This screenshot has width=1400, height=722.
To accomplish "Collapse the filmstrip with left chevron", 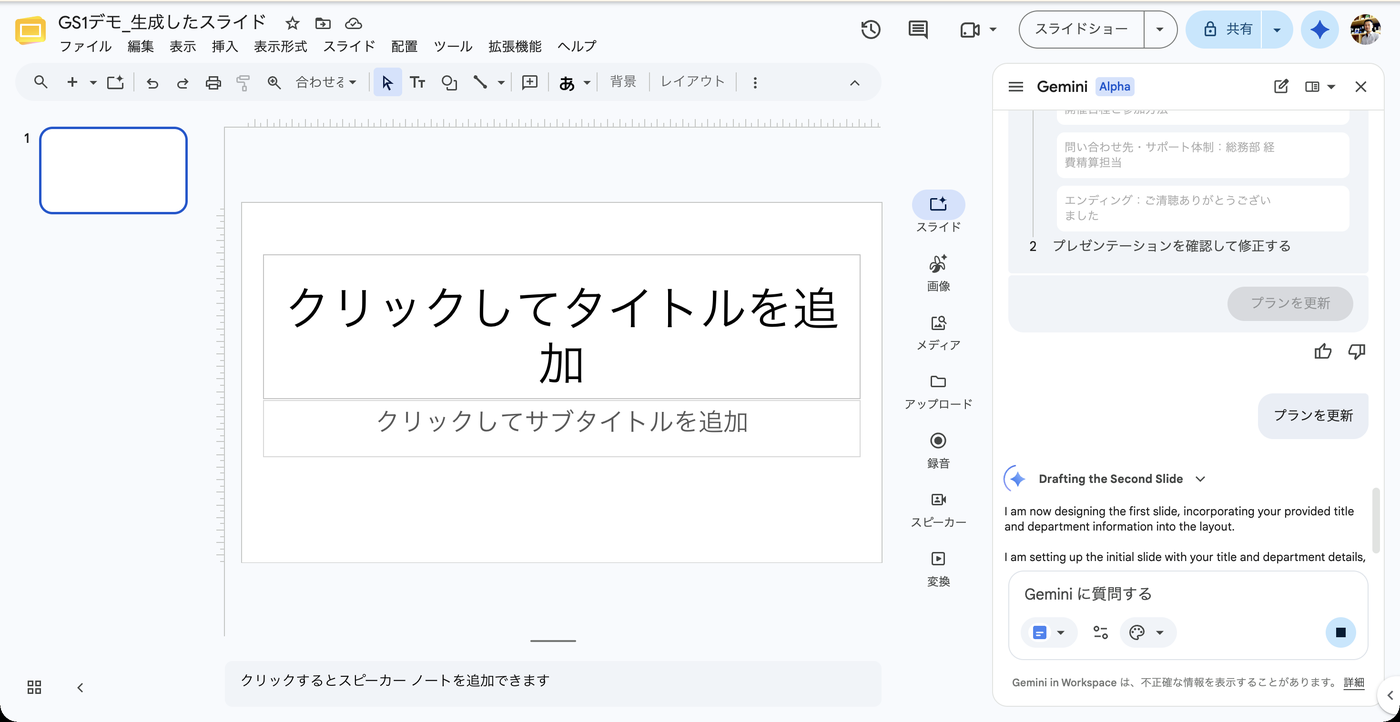I will (80, 687).
